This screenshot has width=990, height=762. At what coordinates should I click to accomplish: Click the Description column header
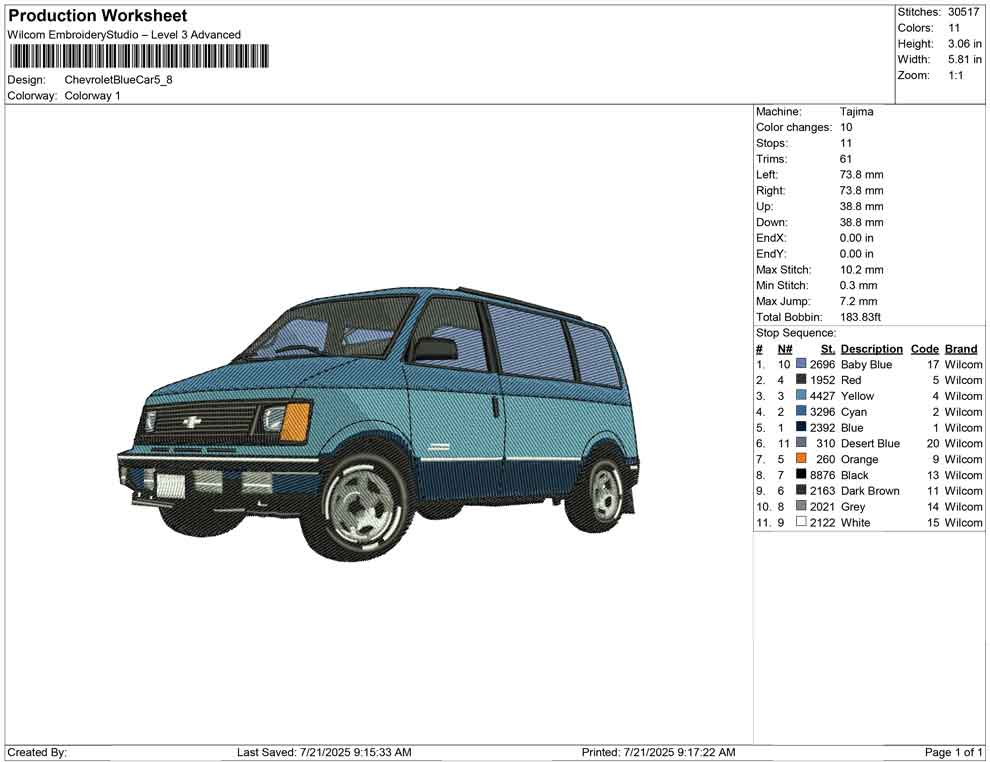871,349
